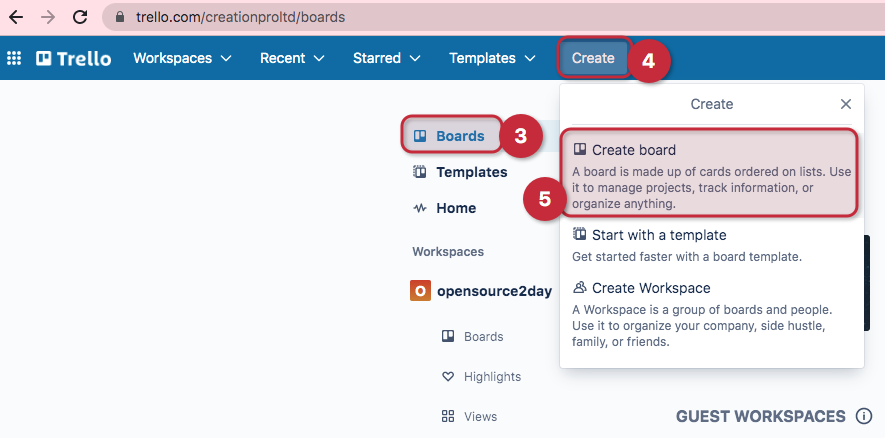Screen dimensions: 885x438
Task: Expand the Workspaces dropdown
Action: [182, 58]
